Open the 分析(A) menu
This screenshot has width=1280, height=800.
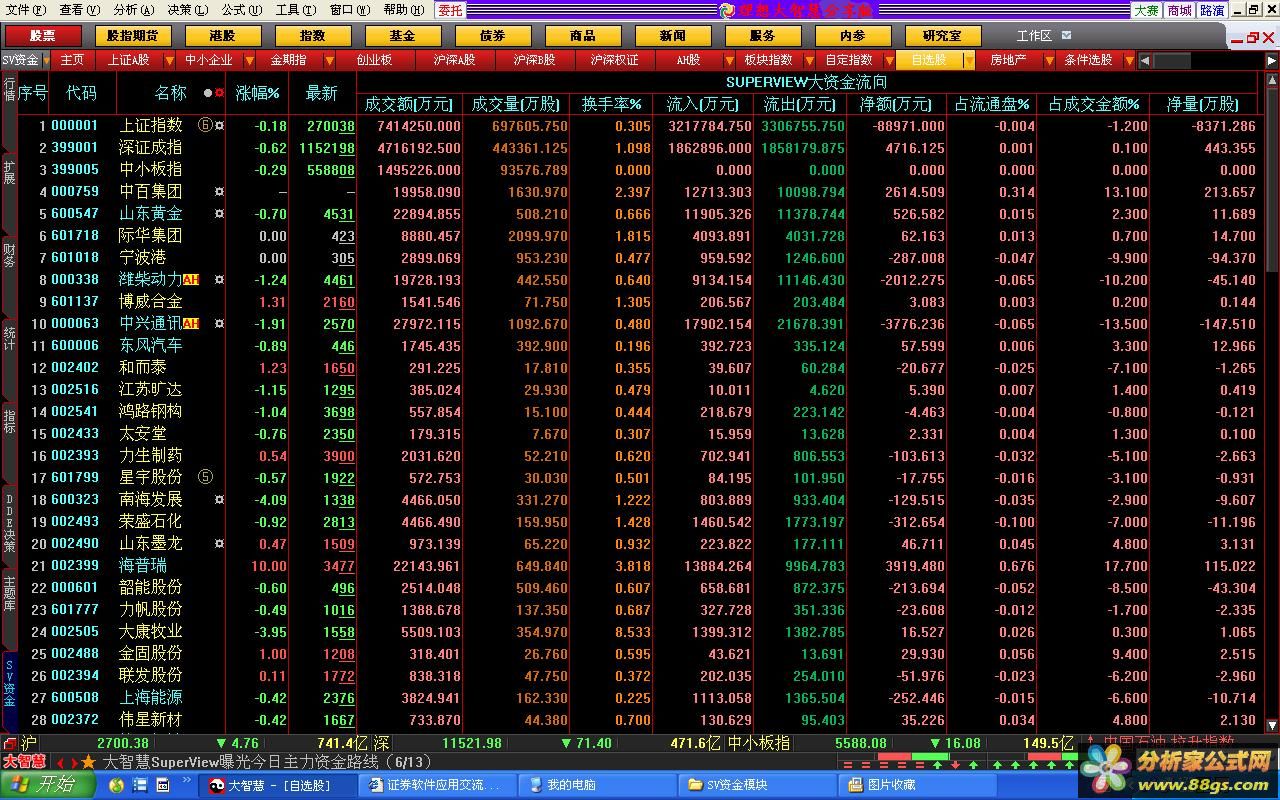[134, 10]
